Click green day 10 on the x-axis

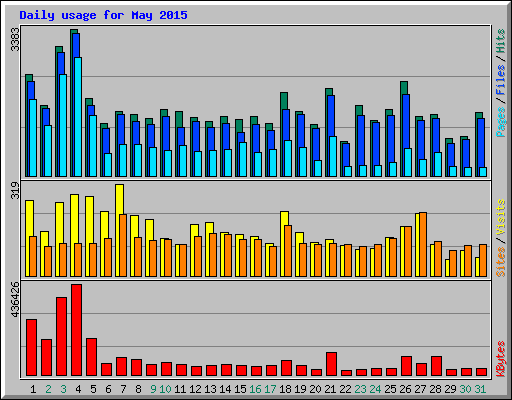tap(165, 389)
